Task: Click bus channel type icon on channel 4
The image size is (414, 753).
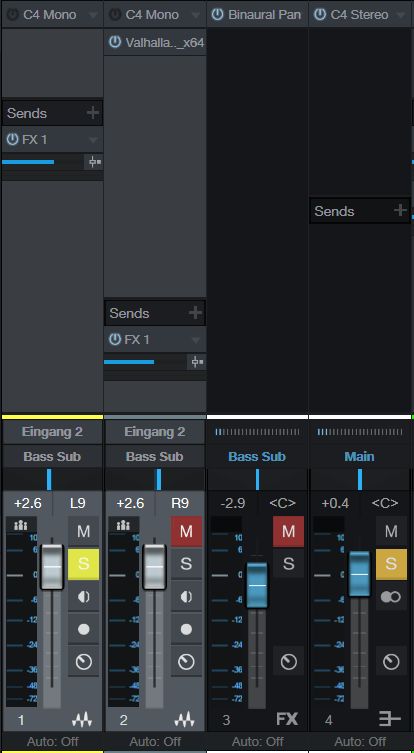Action: pyautogui.click(x=390, y=719)
